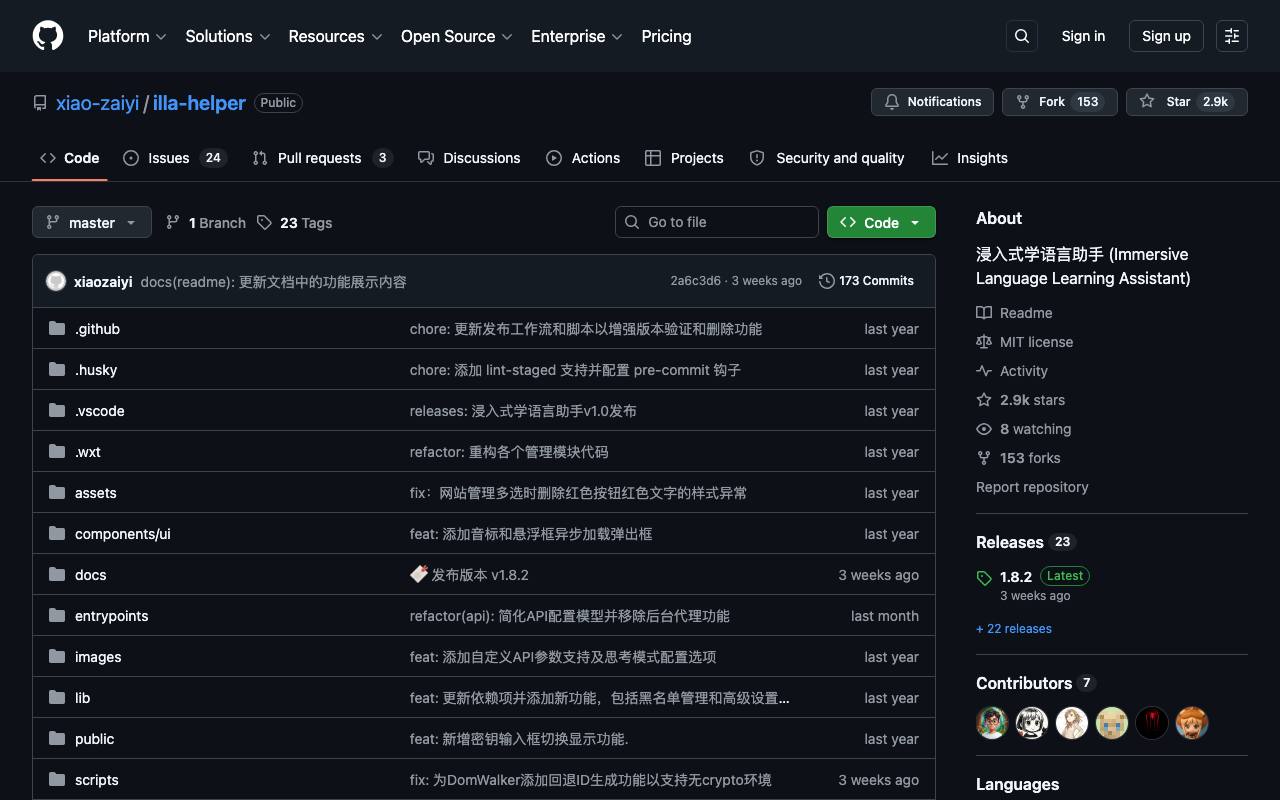Screen dimensions: 1280x800
Task: Open the Pricing page
Action: pyautogui.click(x=666, y=36)
